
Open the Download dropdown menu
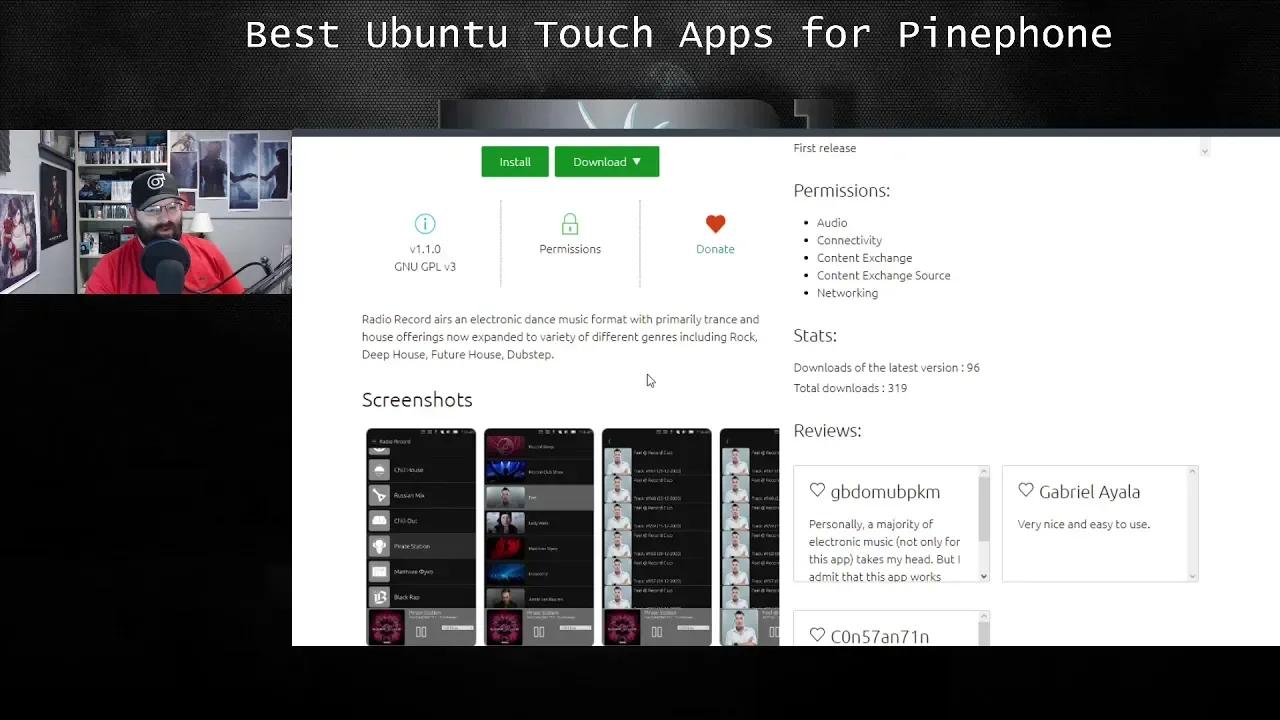(x=607, y=161)
